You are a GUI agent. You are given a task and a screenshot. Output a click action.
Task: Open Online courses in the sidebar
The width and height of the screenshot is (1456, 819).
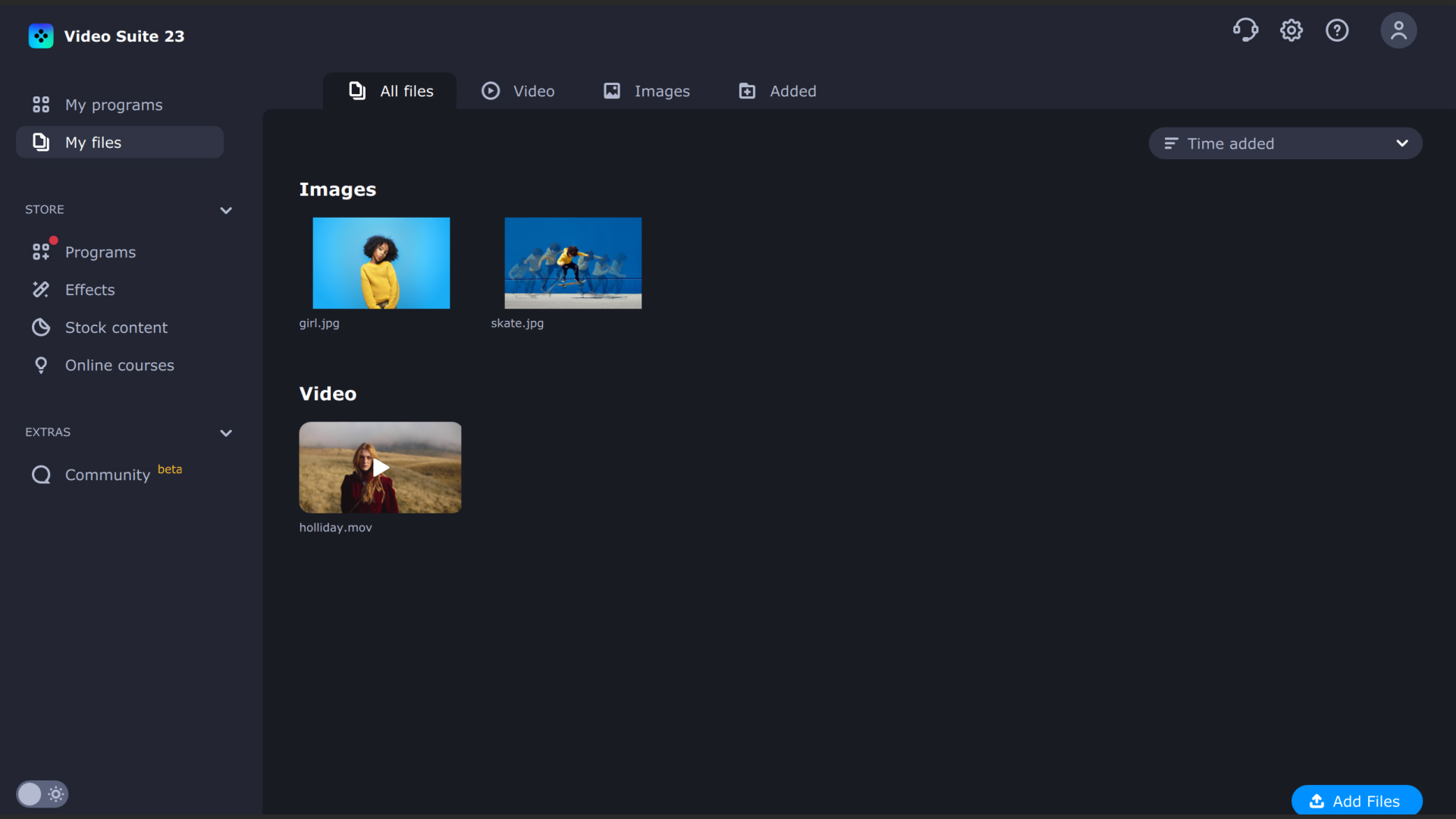(41, 365)
